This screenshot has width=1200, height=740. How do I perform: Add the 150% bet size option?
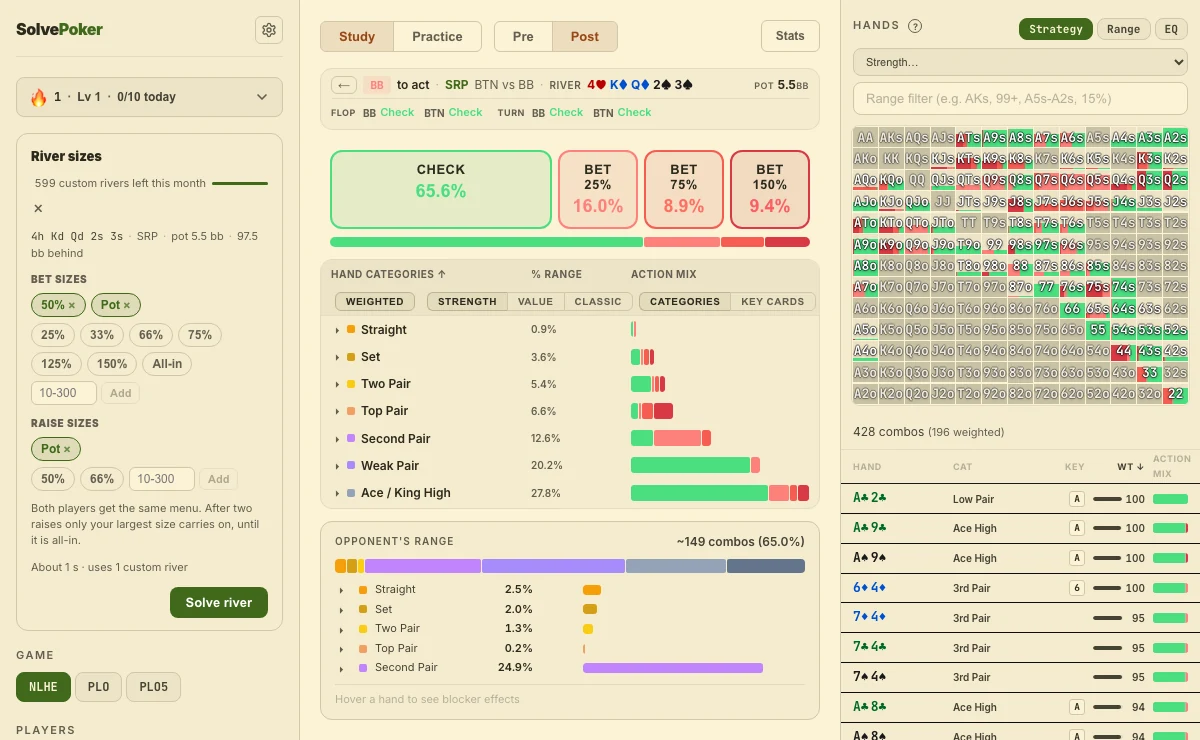(112, 364)
